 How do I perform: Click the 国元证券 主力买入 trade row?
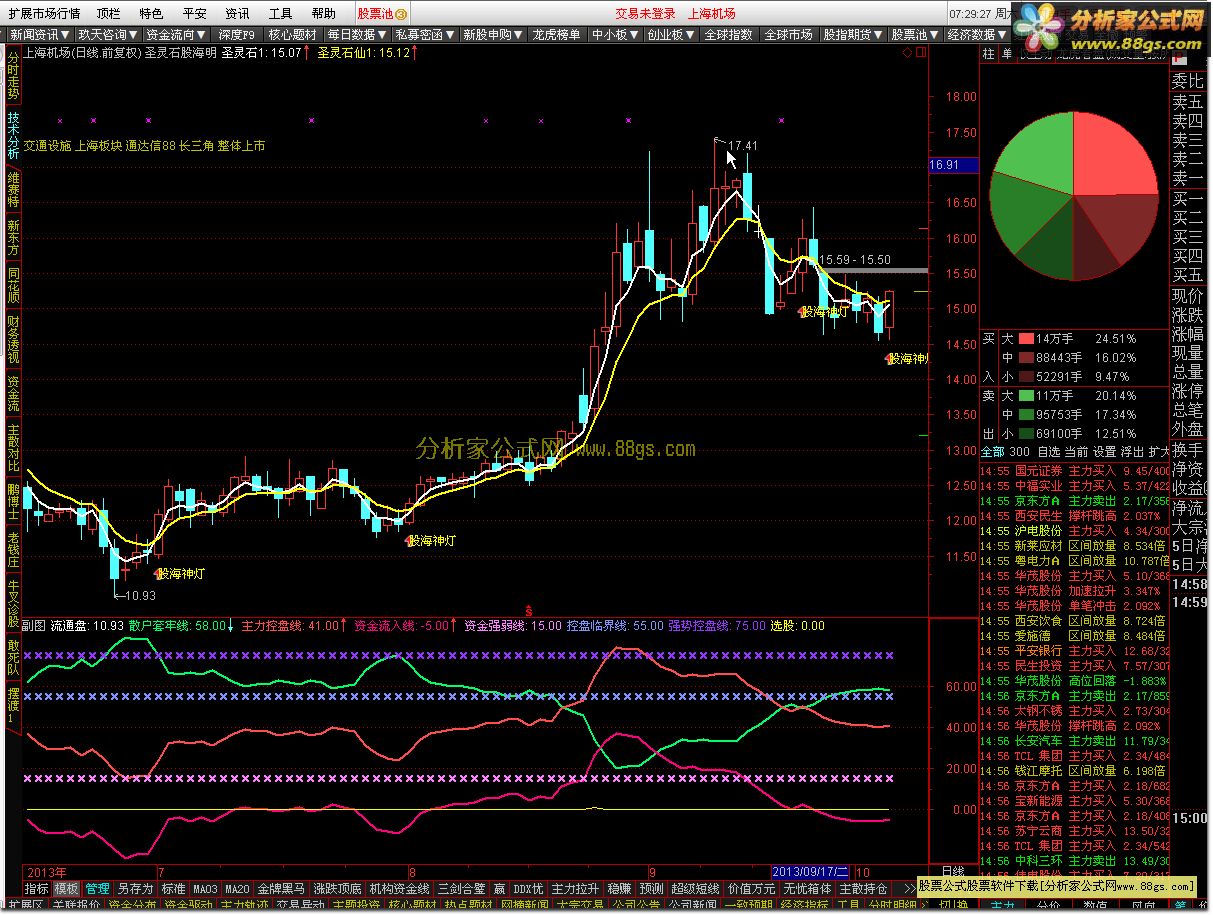(1074, 470)
